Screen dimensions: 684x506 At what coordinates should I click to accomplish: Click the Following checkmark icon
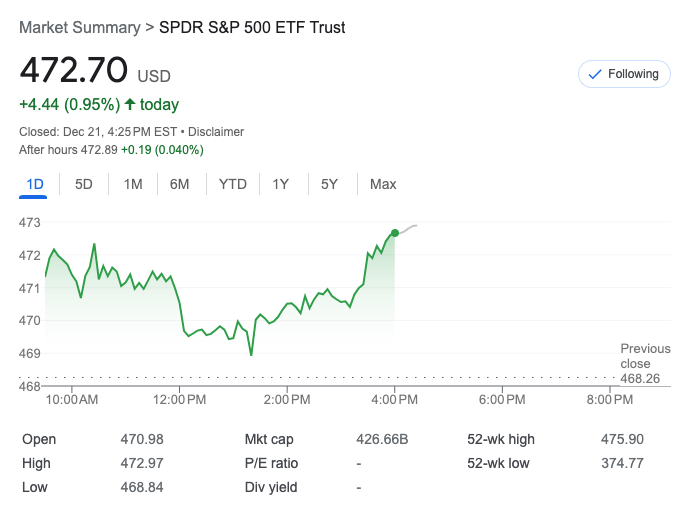point(595,74)
